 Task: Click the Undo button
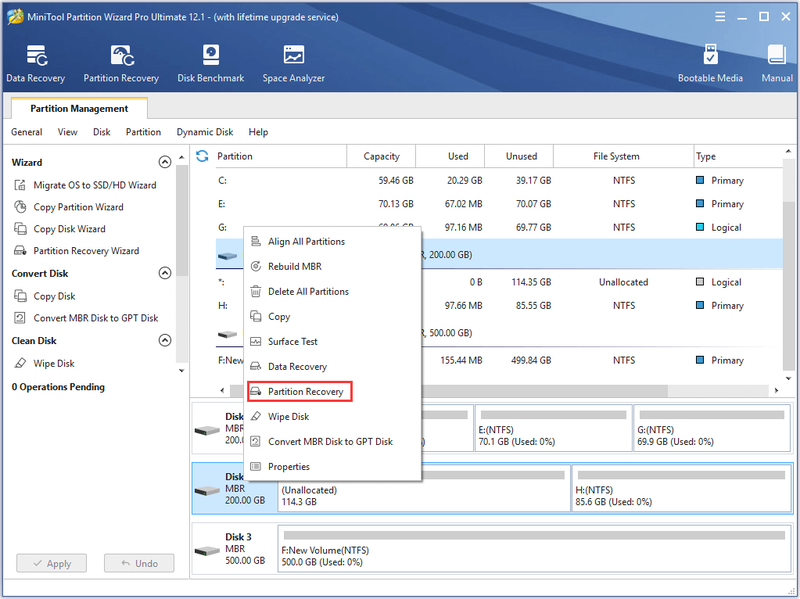tap(139, 563)
